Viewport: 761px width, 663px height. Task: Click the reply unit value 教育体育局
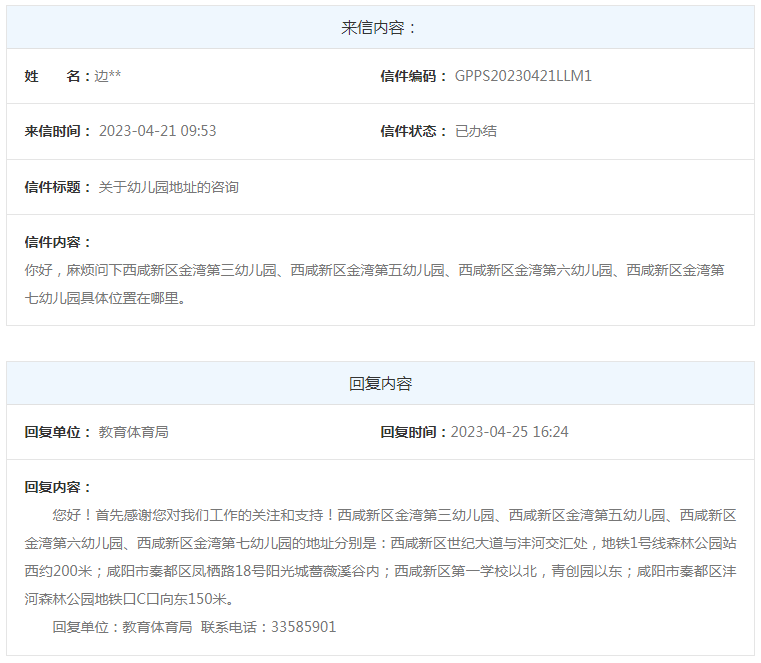(x=133, y=432)
